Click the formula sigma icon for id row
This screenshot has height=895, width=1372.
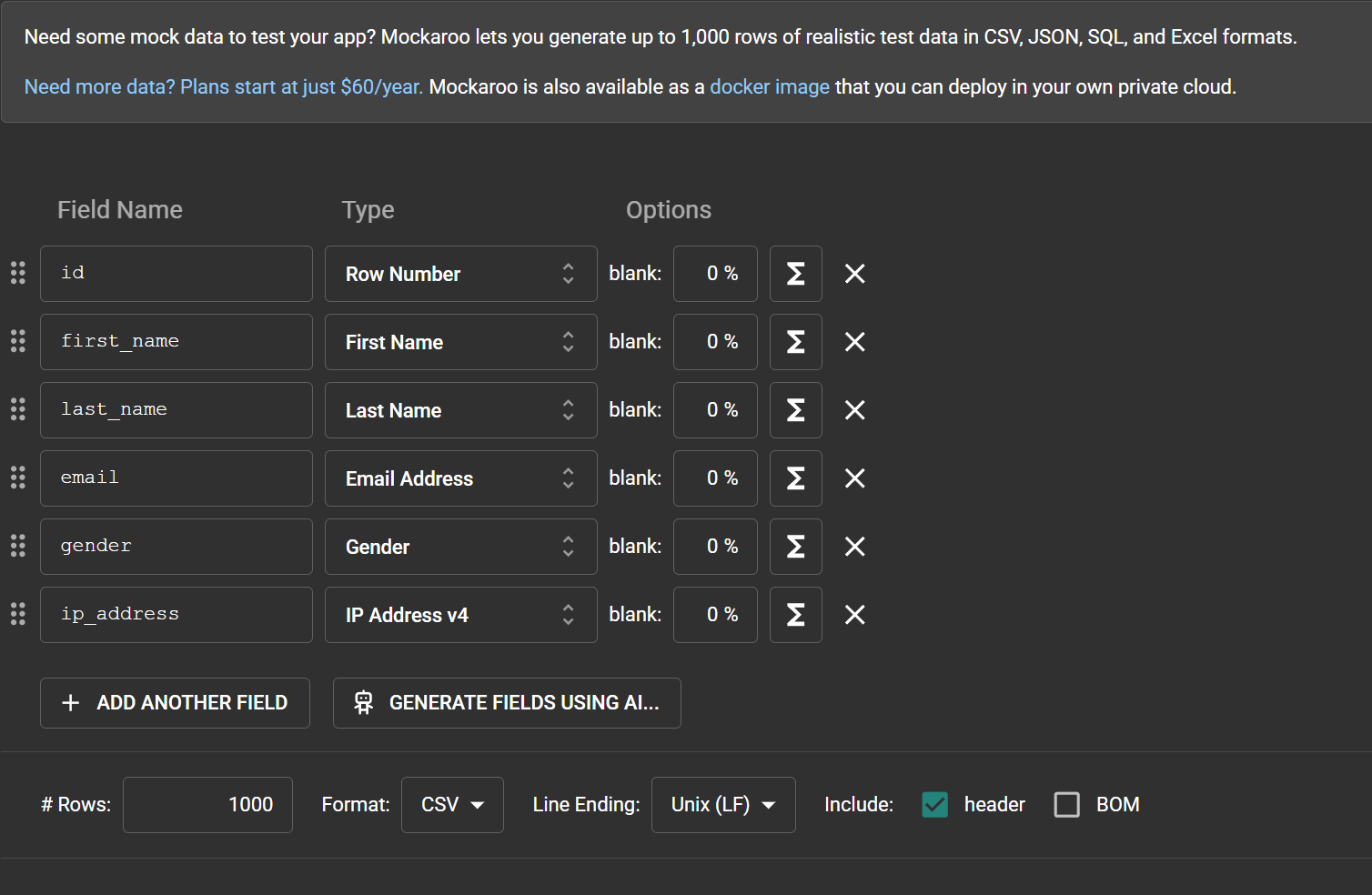tap(795, 274)
